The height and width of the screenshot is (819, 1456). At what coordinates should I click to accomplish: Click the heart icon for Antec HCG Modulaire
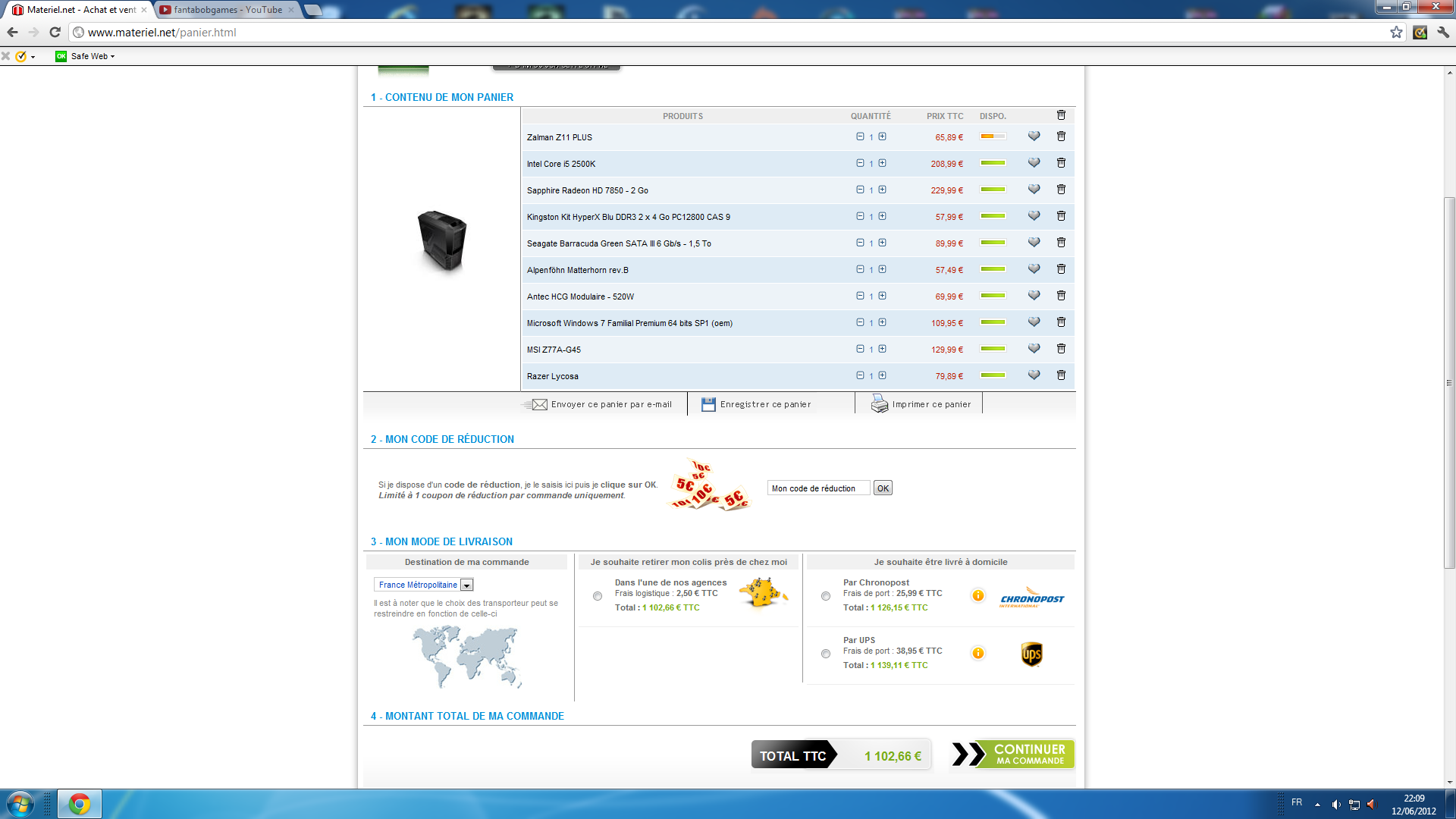click(x=1034, y=296)
